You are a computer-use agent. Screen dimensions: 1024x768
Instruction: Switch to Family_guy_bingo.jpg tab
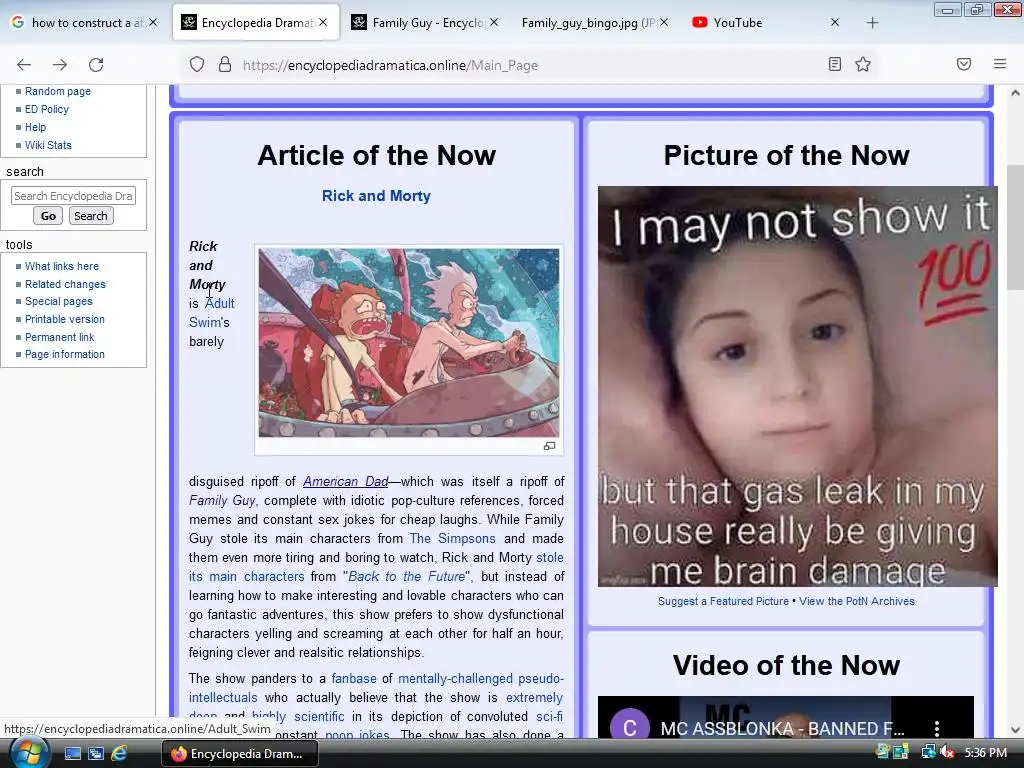pos(588,23)
